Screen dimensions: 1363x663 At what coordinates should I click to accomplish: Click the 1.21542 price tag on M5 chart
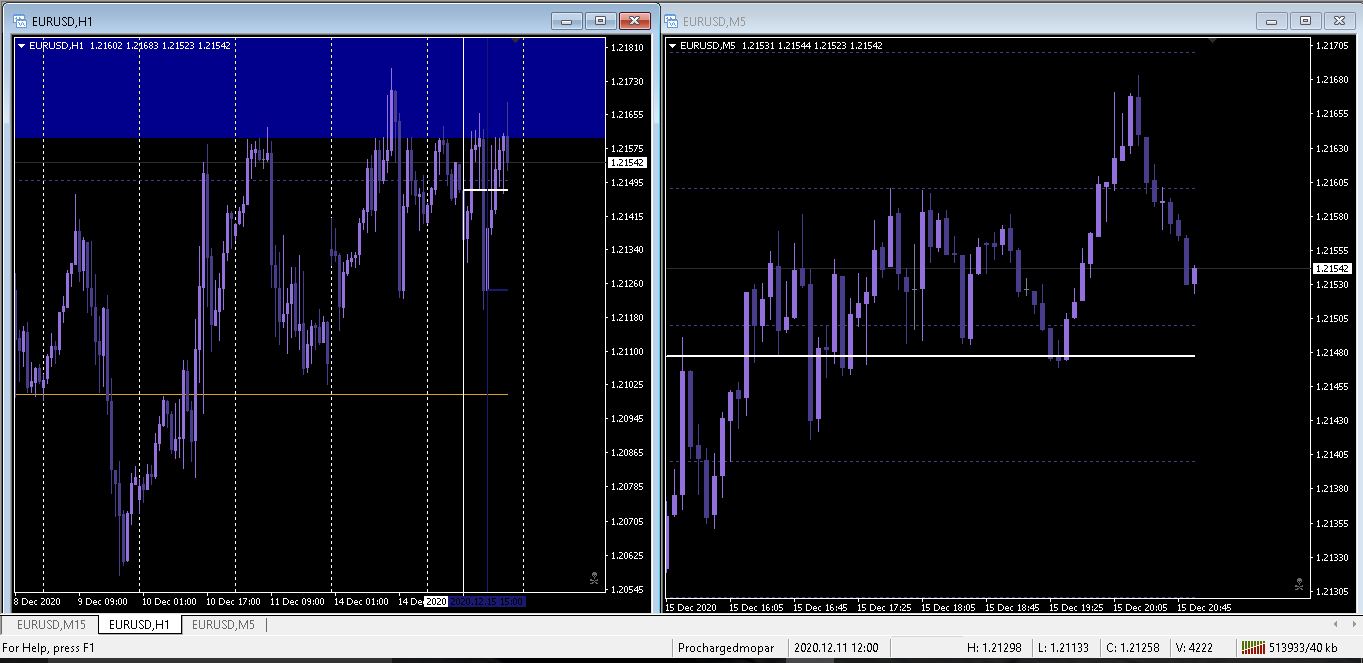pyautogui.click(x=1331, y=269)
